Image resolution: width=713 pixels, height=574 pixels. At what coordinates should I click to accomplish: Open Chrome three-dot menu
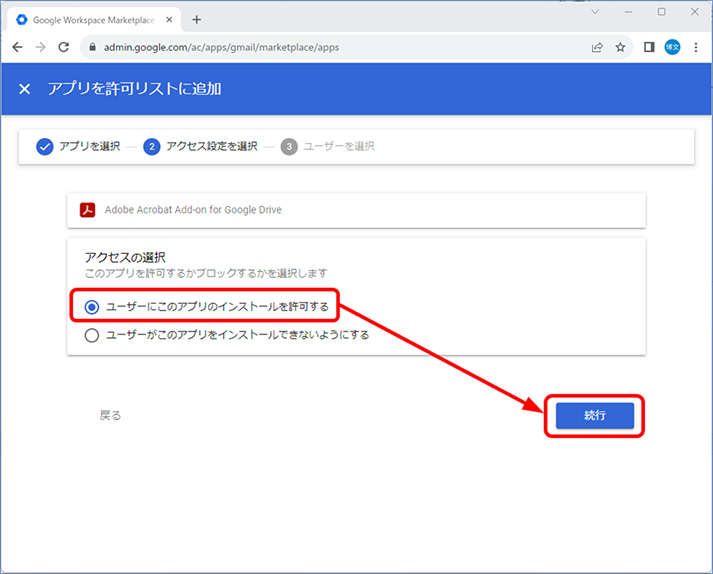(x=696, y=47)
